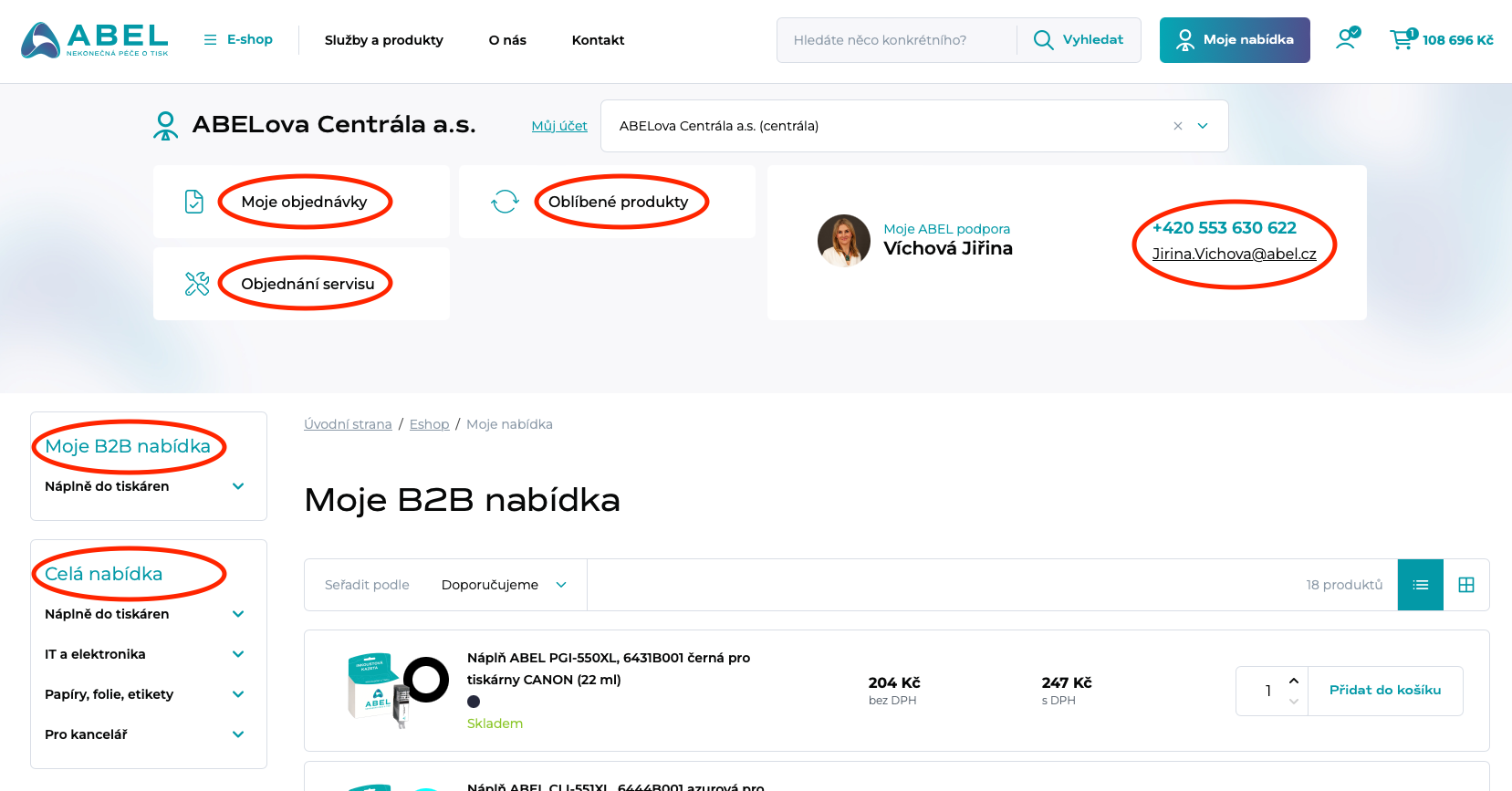Go to Eshop breadcrumb
The height and width of the screenshot is (791, 1512).
[429, 424]
